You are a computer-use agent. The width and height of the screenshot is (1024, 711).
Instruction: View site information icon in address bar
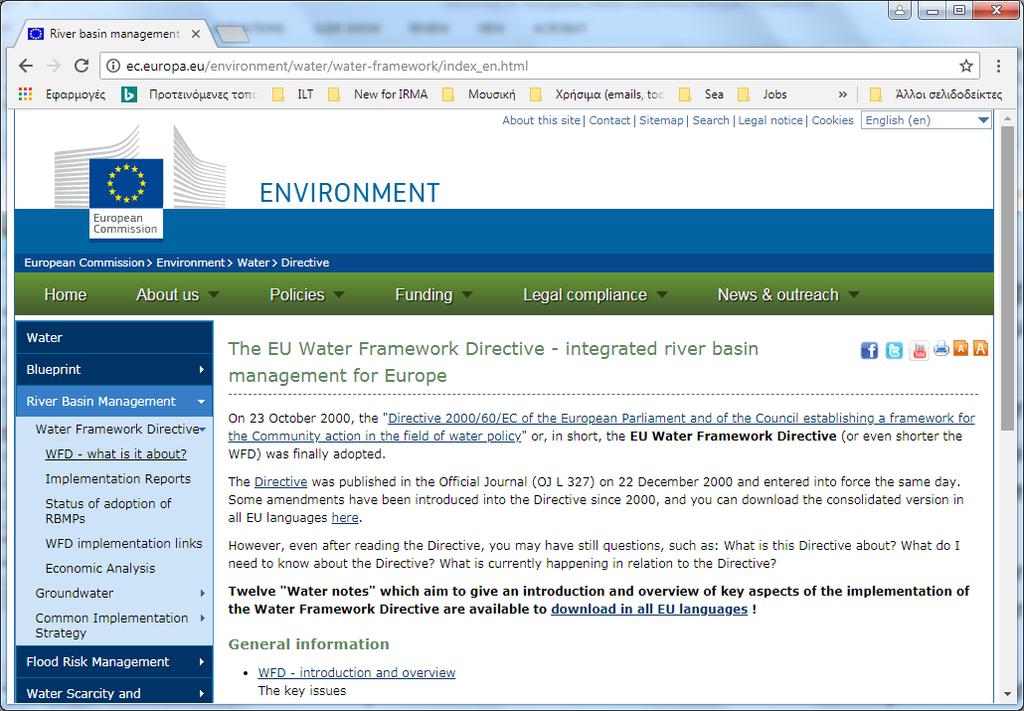[113, 66]
